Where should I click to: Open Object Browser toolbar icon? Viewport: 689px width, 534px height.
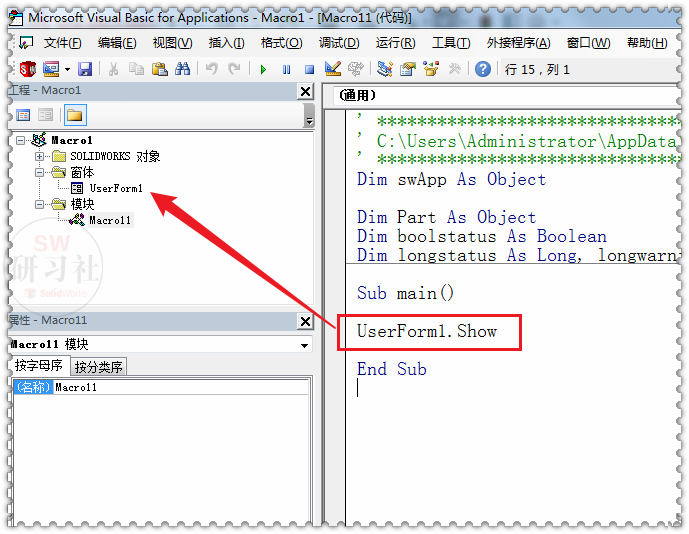tap(431, 69)
